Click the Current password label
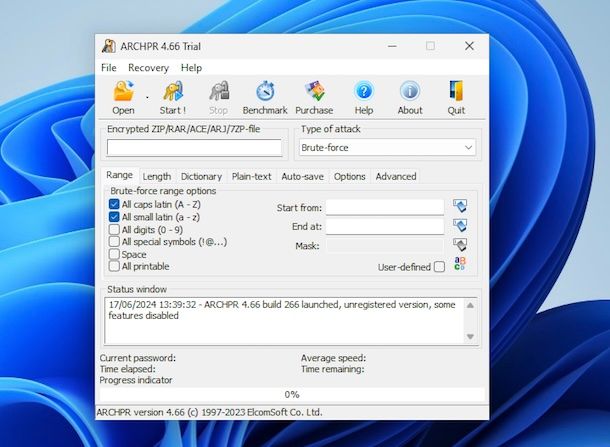This screenshot has height=447, width=610. (138, 358)
